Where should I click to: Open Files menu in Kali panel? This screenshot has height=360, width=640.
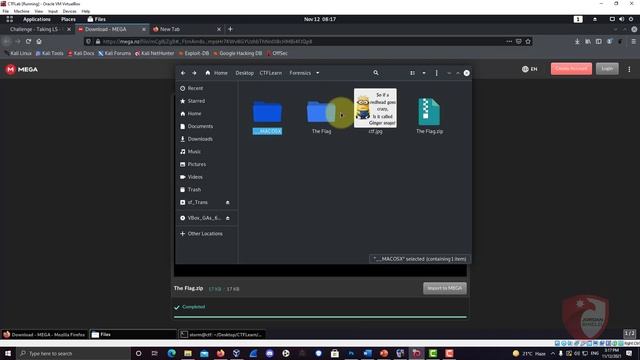tap(97, 19)
